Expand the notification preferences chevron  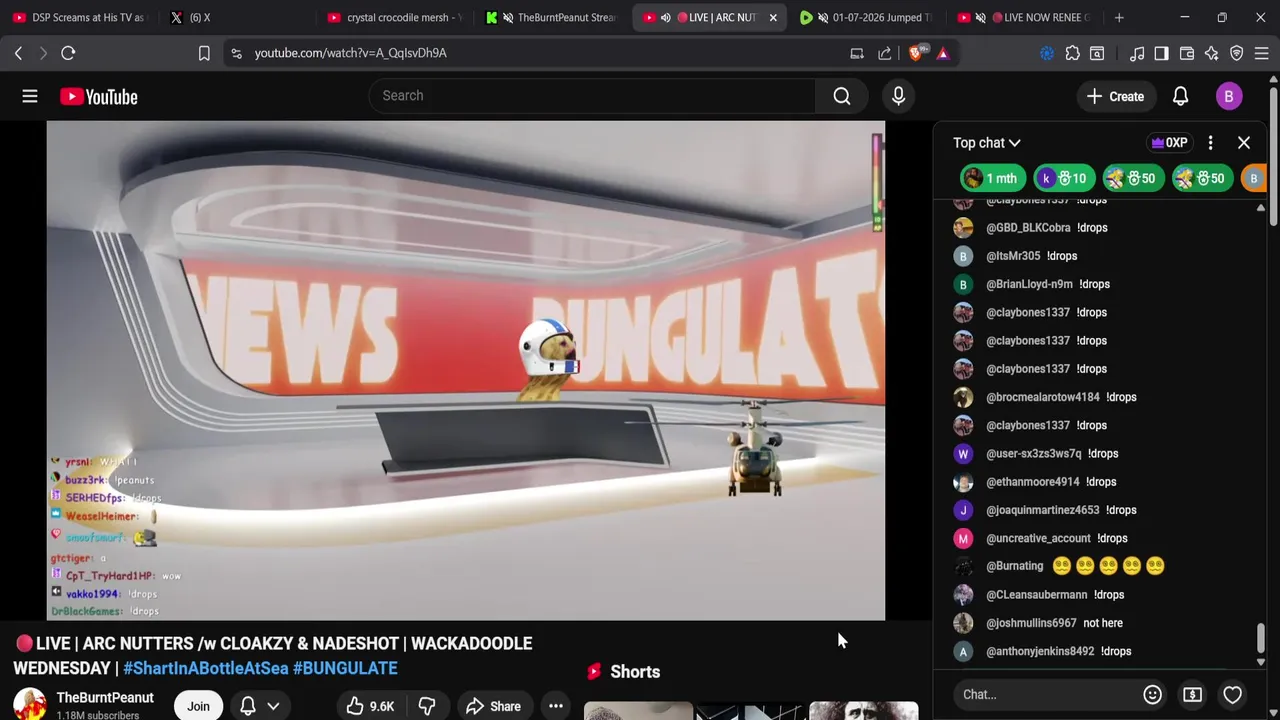tap(273, 706)
